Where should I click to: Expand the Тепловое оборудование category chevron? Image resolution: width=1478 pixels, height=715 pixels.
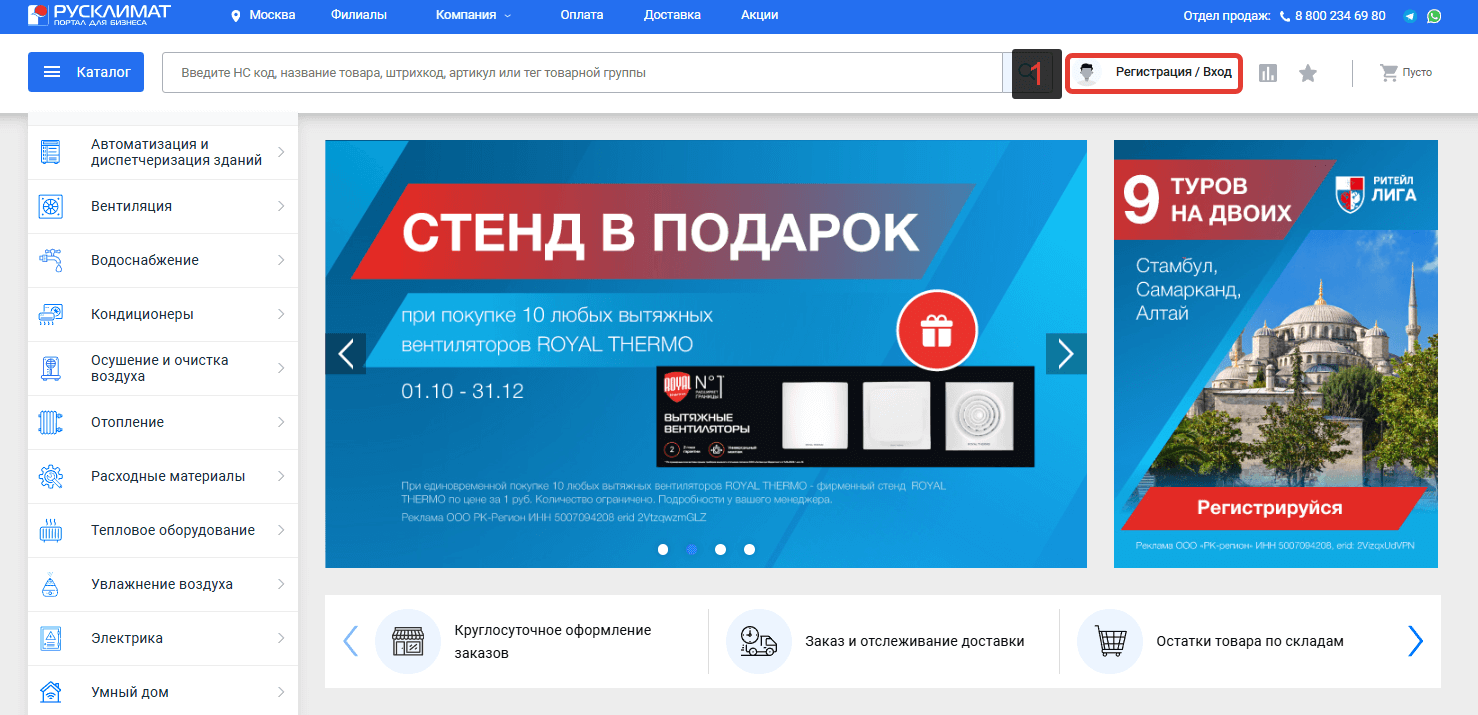[x=281, y=530]
